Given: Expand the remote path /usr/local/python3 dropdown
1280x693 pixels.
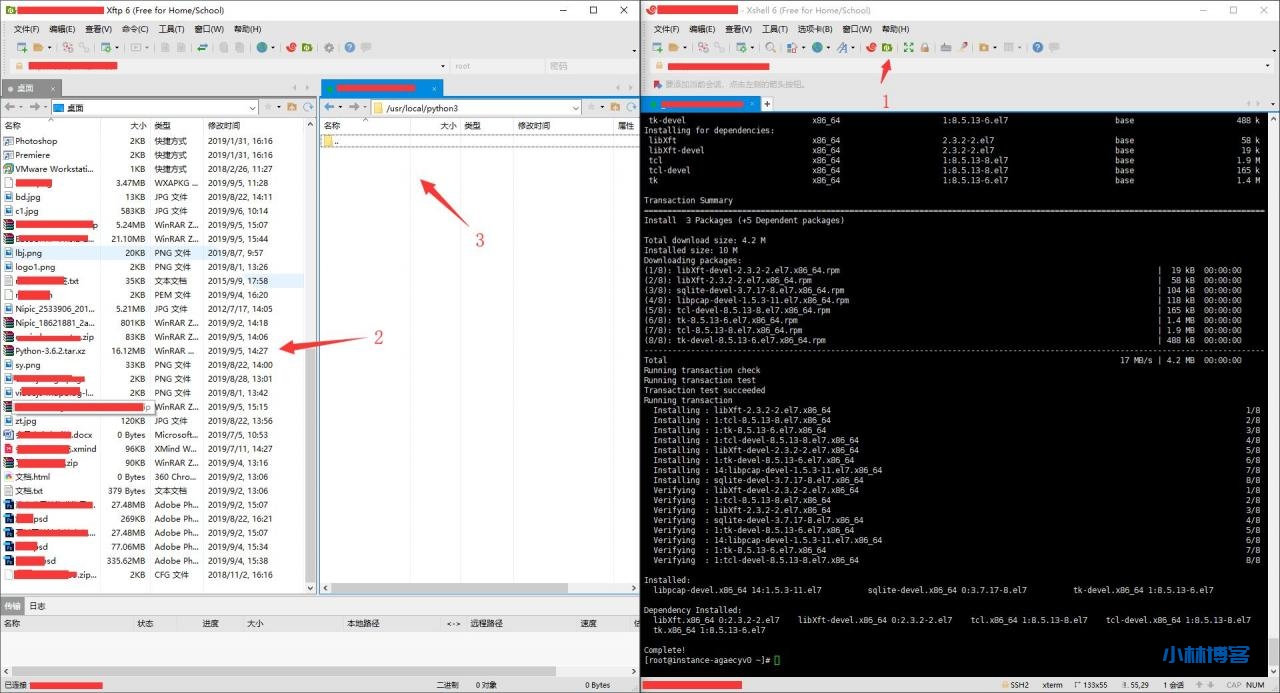Looking at the screenshot, I should click(x=575, y=108).
